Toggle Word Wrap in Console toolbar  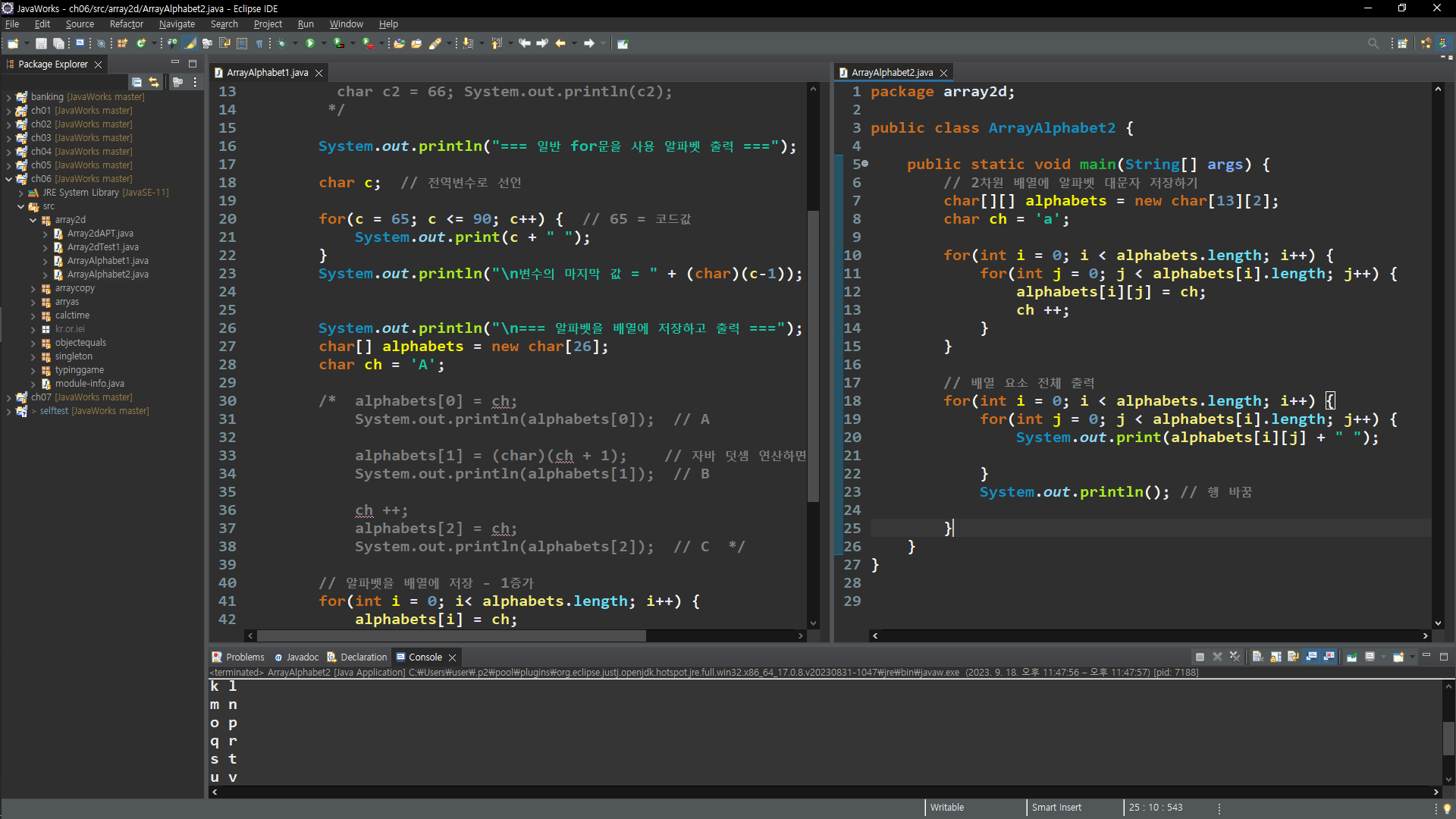point(1294,657)
